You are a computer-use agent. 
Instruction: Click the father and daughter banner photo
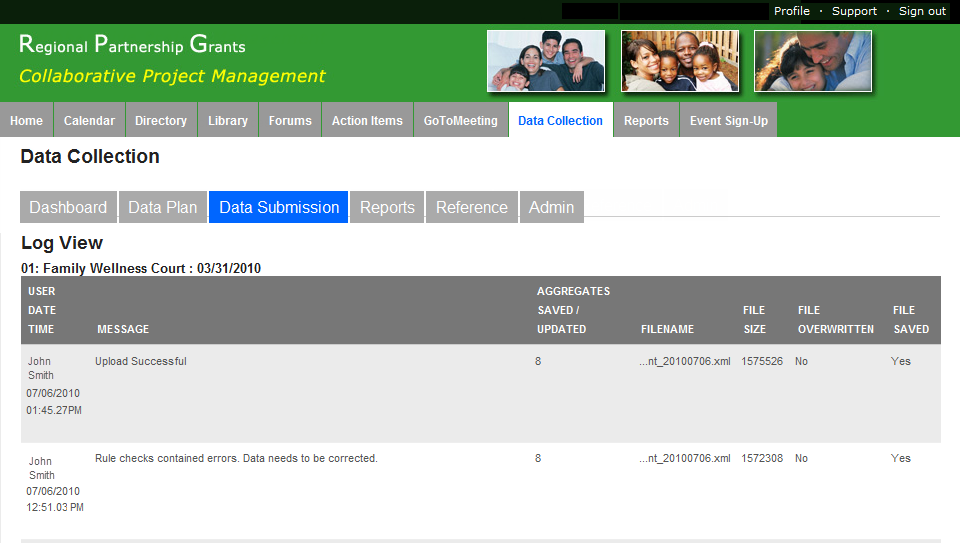[812, 61]
